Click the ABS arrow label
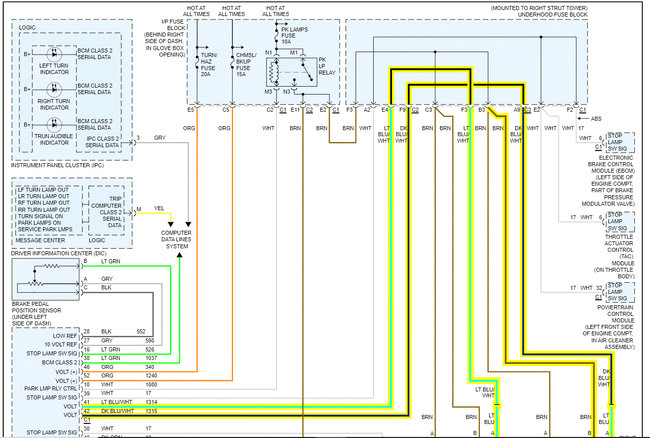This screenshot has width=650, height=438. 596,119
